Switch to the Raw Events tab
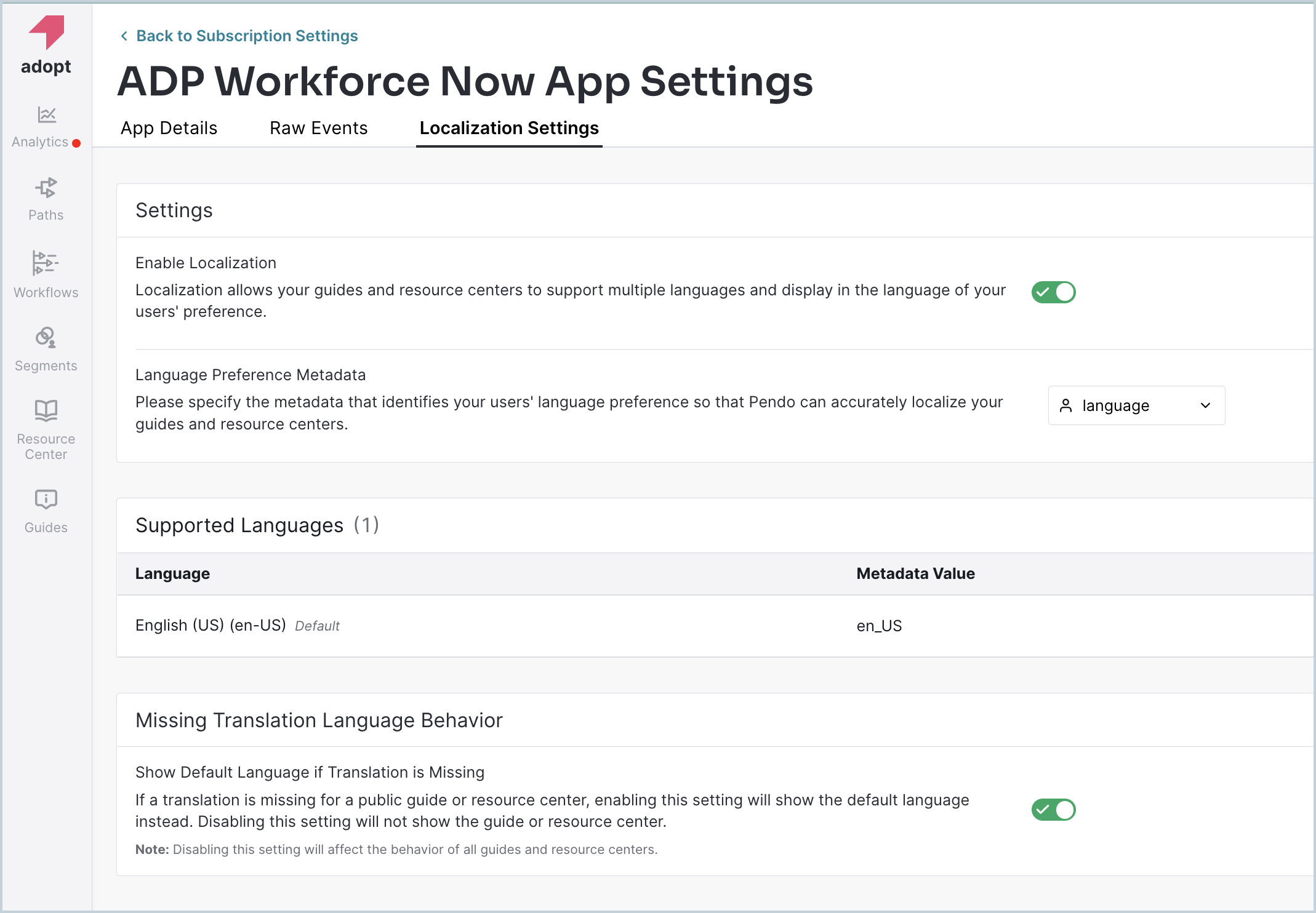Viewport: 1316px width, 913px height. [x=318, y=128]
